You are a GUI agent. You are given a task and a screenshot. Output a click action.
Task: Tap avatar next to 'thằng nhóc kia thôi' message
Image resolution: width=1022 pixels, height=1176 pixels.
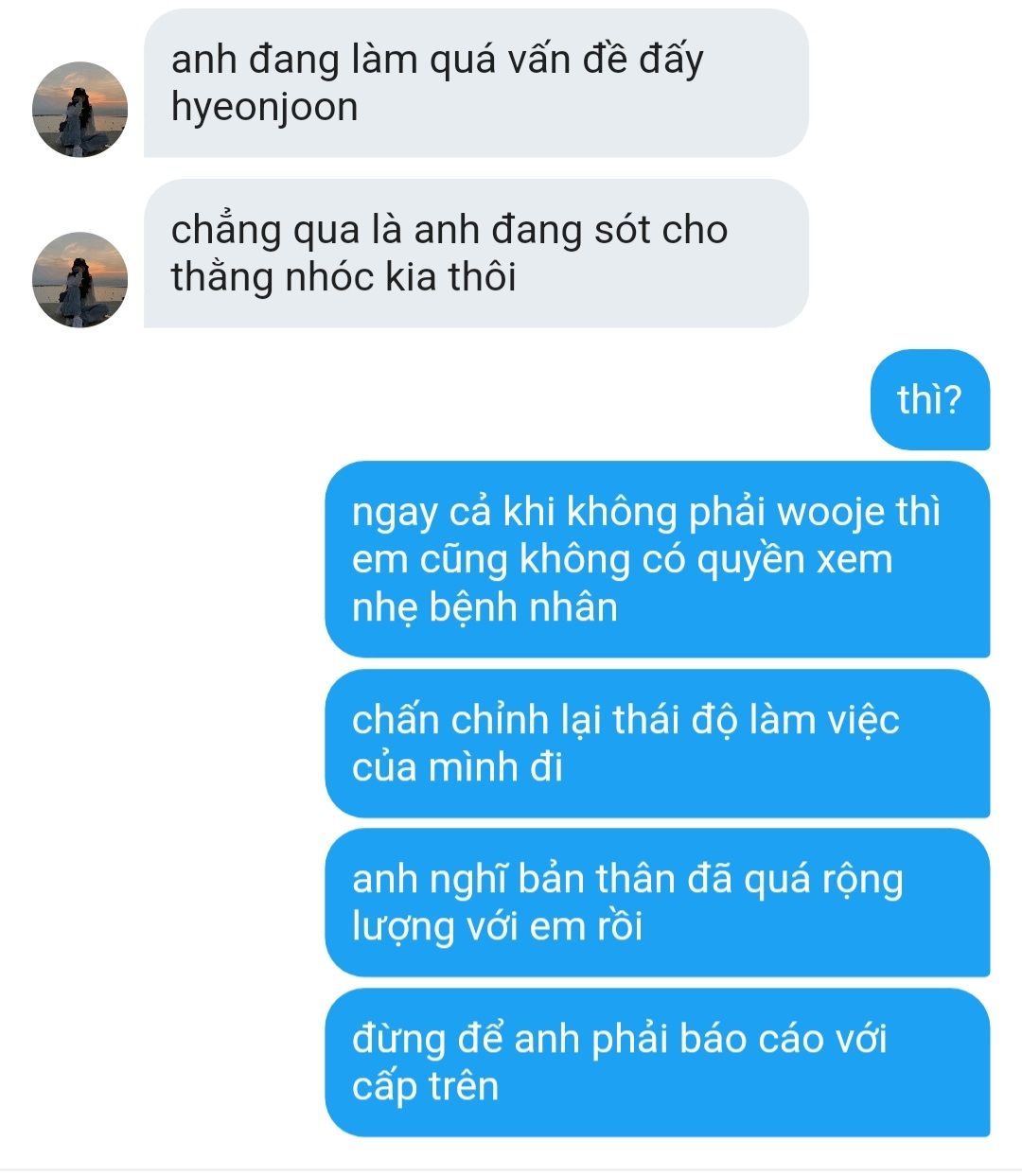[x=79, y=280]
